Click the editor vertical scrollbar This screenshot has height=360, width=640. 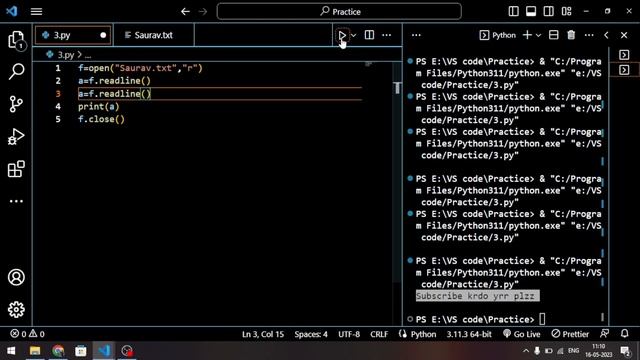(397, 171)
